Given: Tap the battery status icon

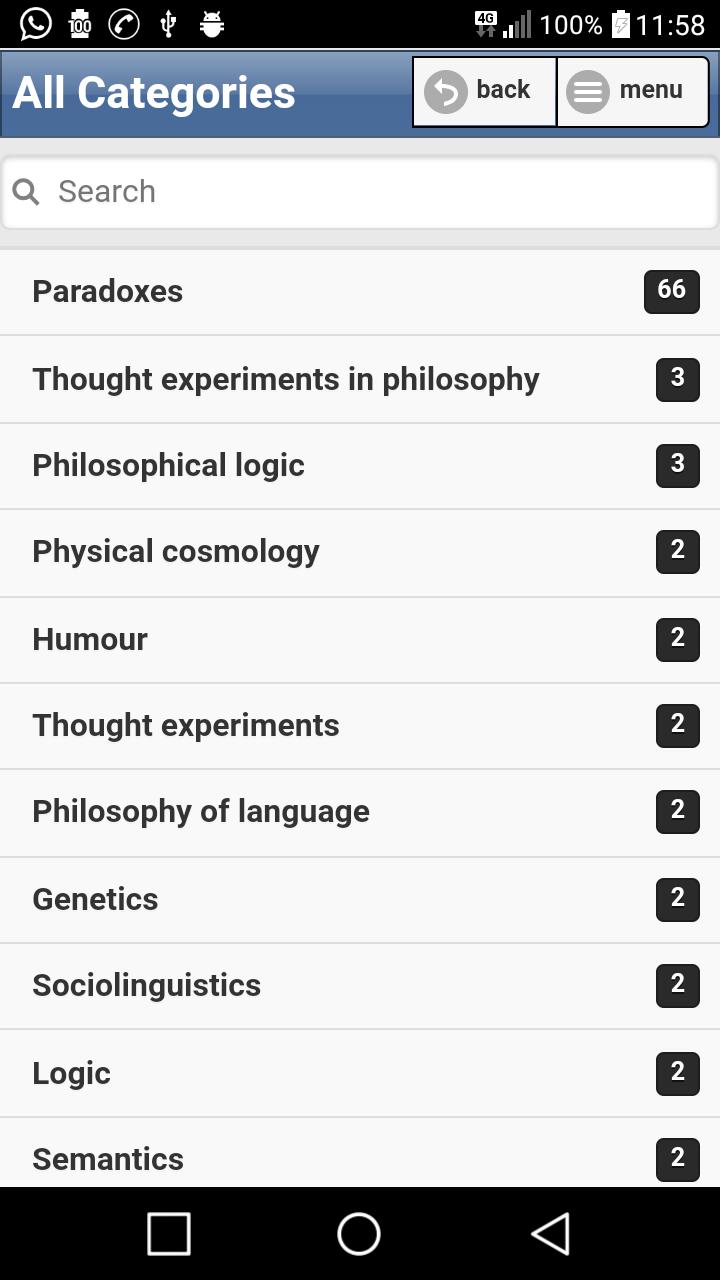Looking at the screenshot, I should point(620,24).
